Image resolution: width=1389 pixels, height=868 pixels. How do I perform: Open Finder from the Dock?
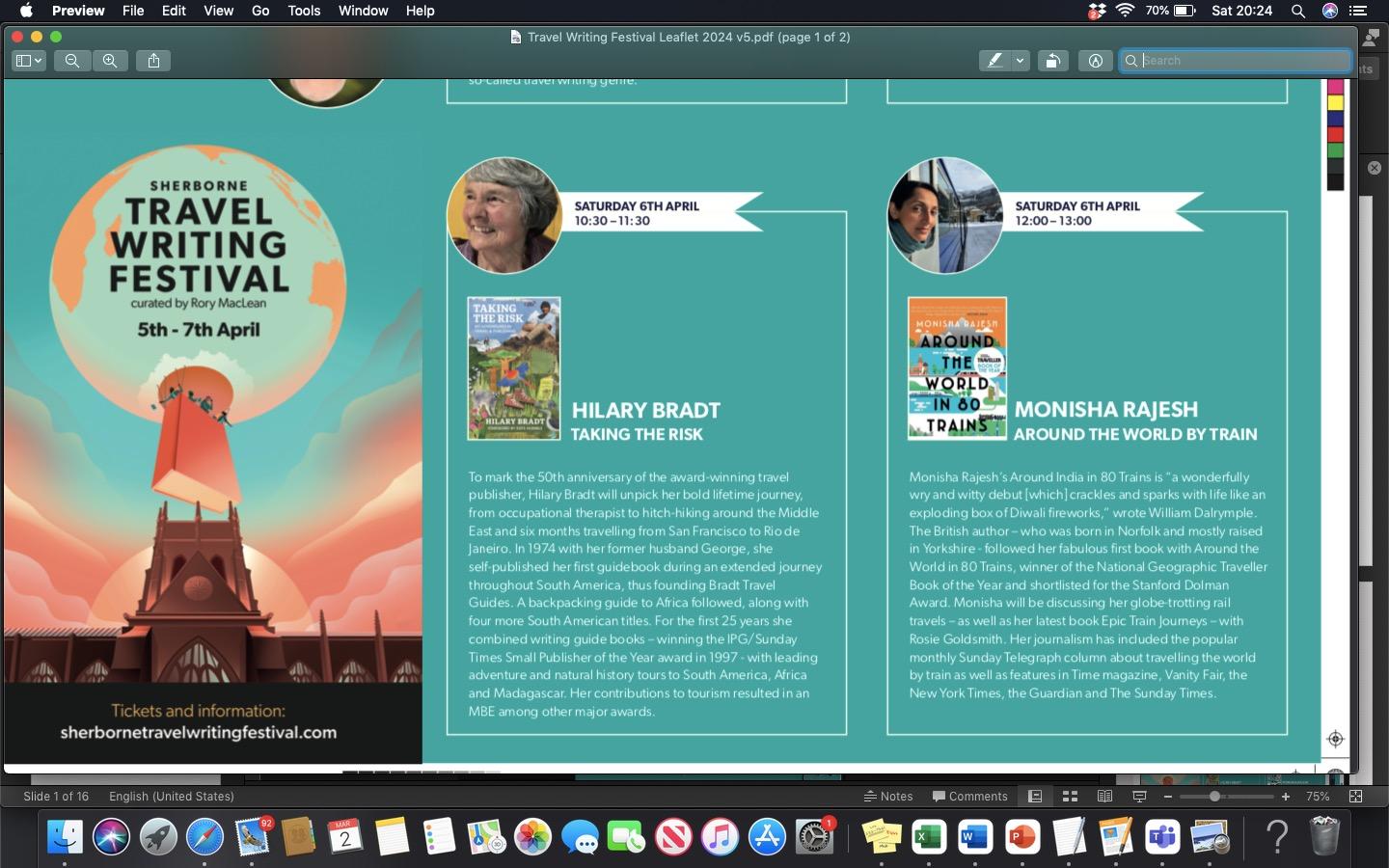[65, 836]
